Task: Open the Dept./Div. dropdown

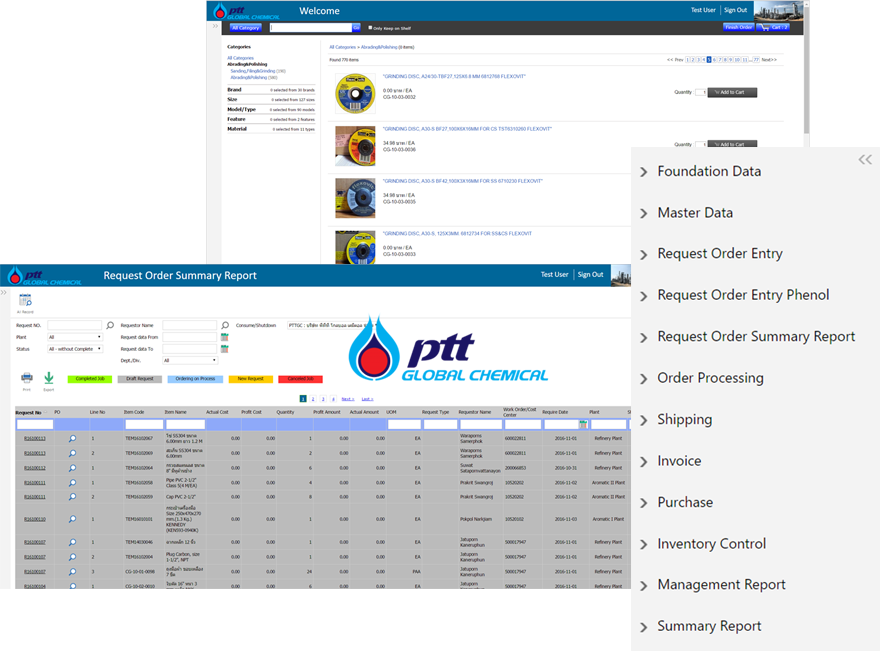Action: point(190,360)
